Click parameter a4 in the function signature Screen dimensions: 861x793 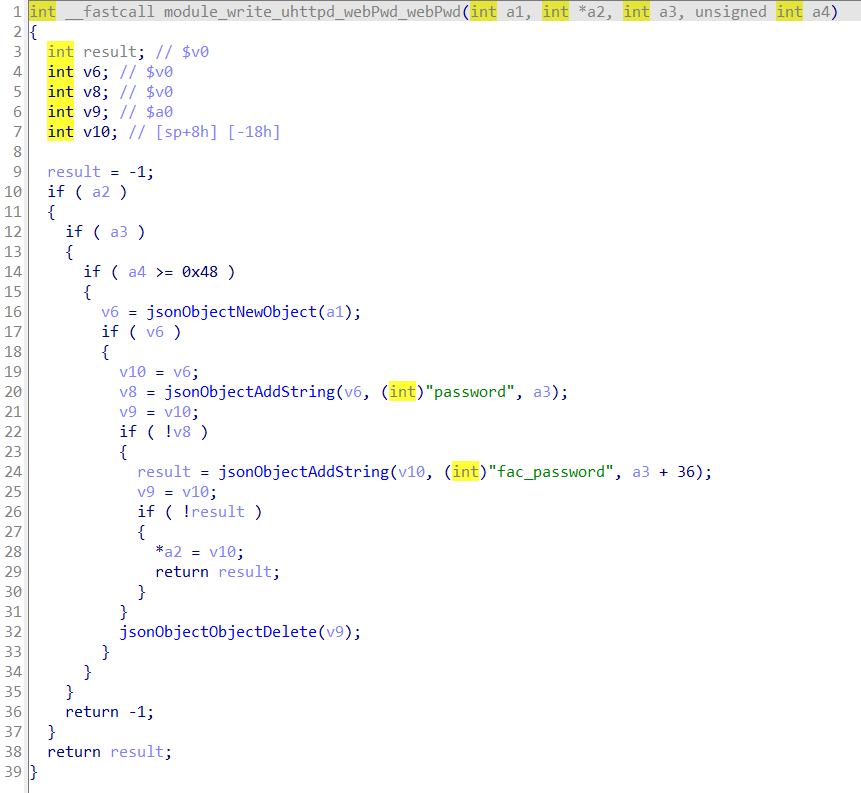[x=821, y=12]
